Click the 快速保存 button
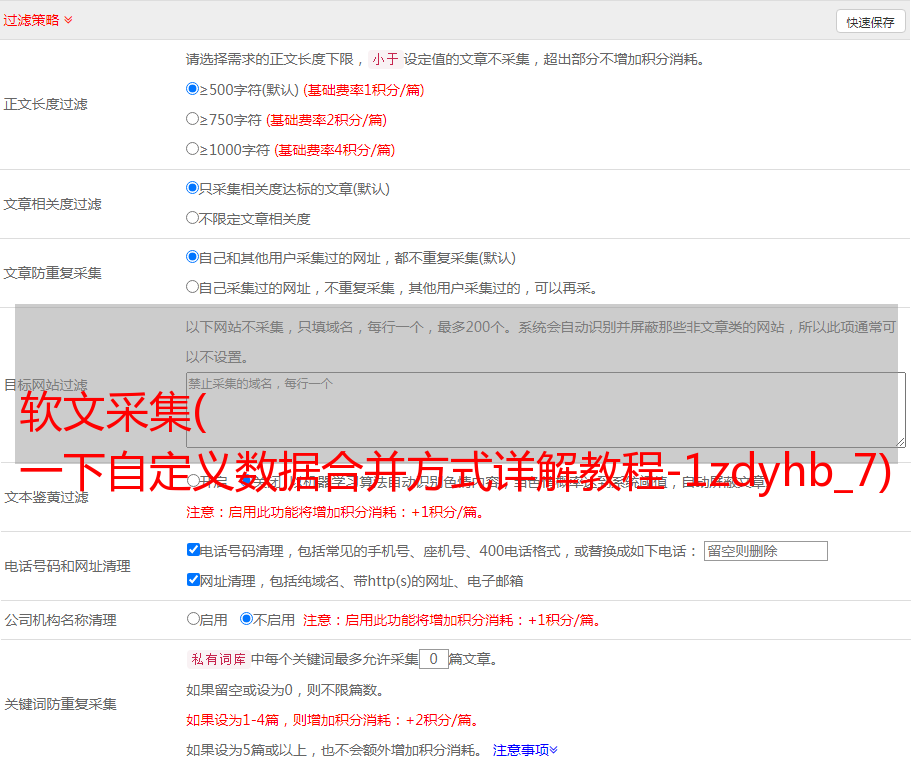Viewport: 912px width, 768px height. coord(870,22)
